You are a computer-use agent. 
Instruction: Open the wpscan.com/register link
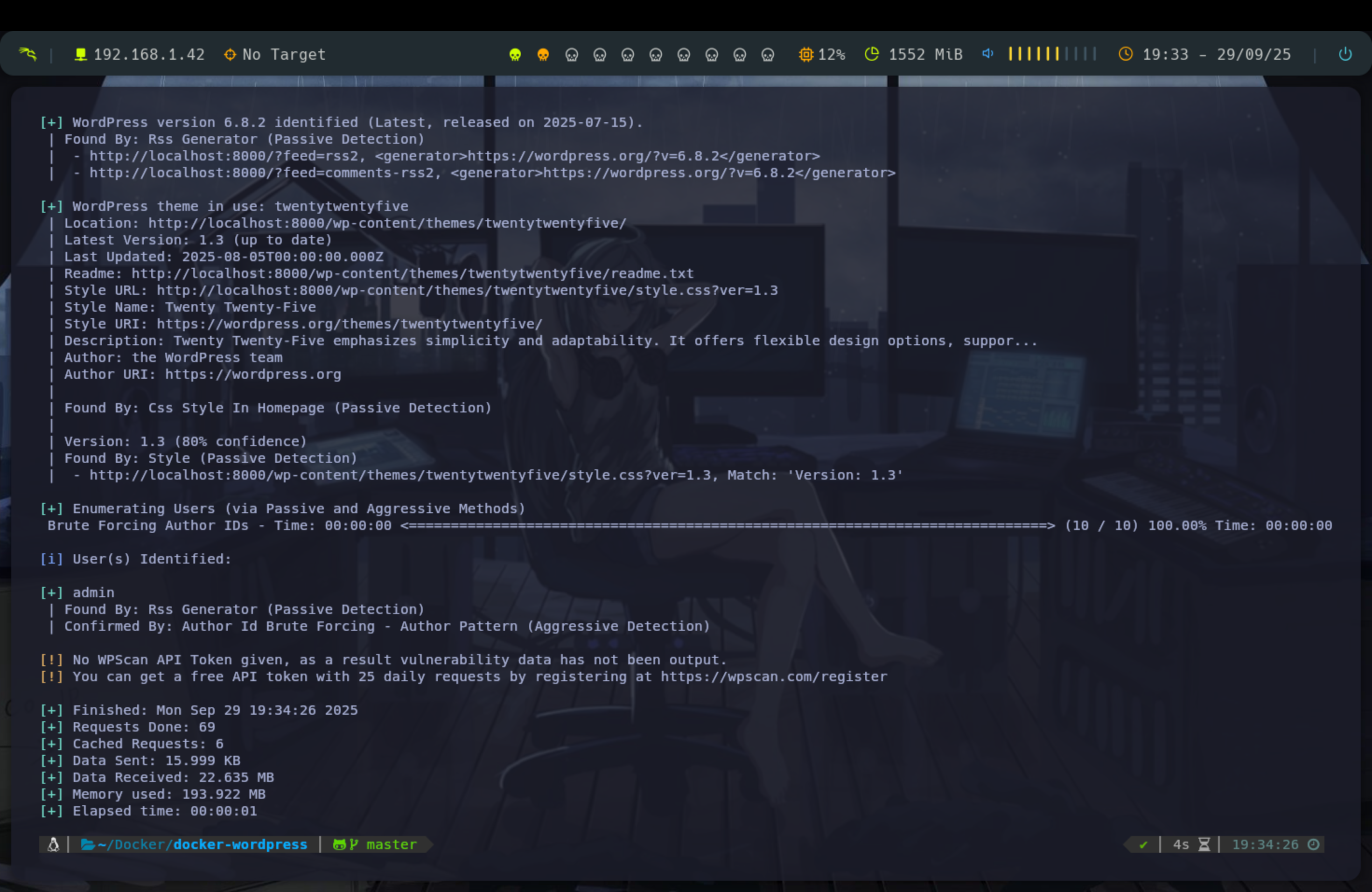click(773, 676)
